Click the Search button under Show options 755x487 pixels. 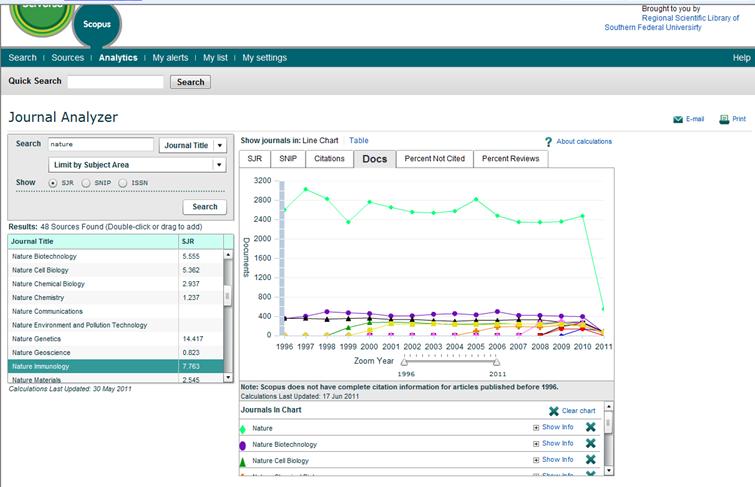205,207
